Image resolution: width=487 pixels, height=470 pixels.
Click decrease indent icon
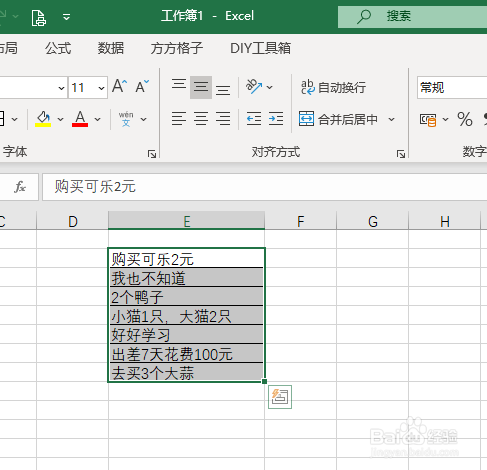tap(254, 119)
